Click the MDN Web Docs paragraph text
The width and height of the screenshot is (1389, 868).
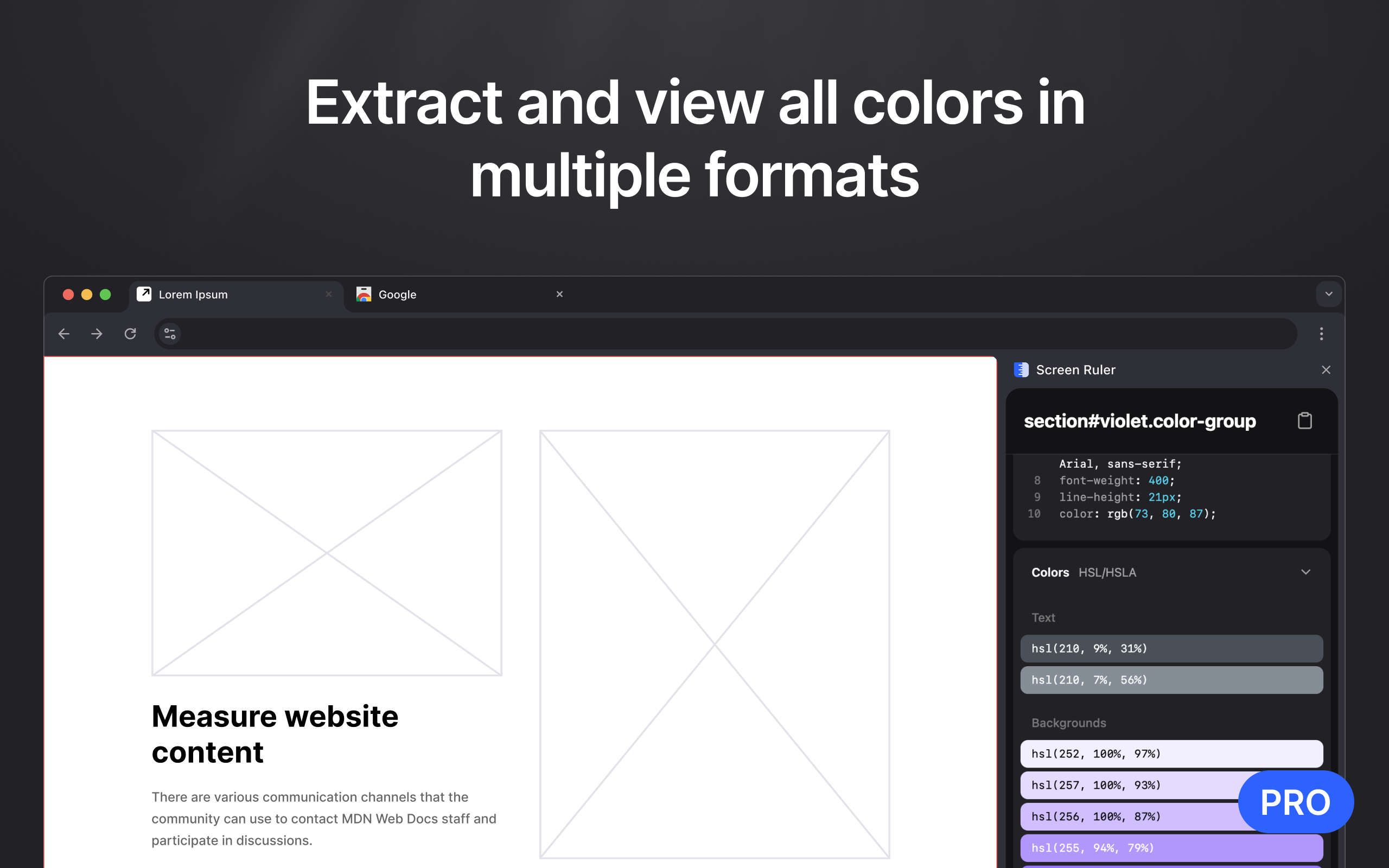324,819
